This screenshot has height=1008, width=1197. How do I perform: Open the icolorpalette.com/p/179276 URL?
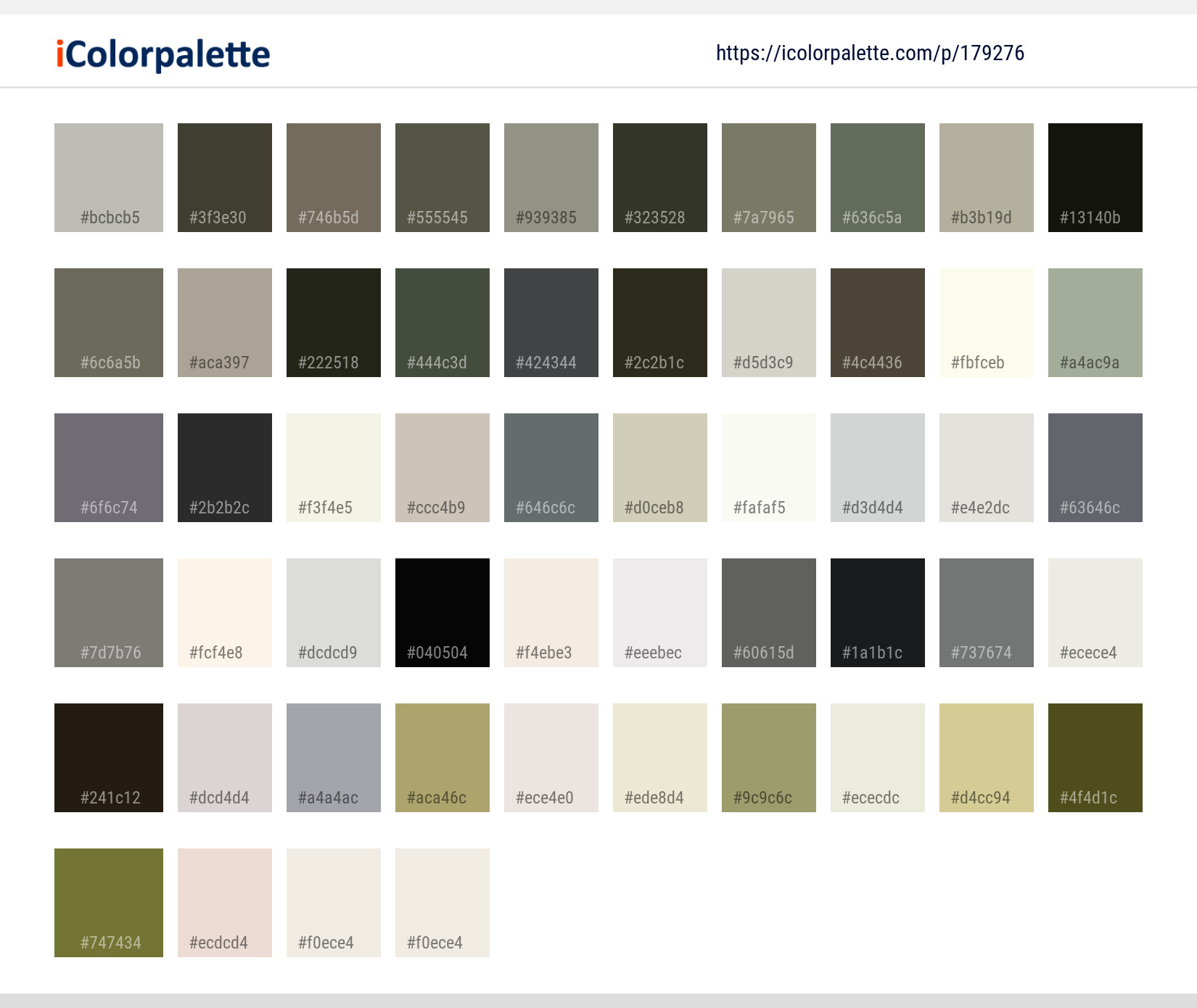pyautogui.click(x=870, y=53)
